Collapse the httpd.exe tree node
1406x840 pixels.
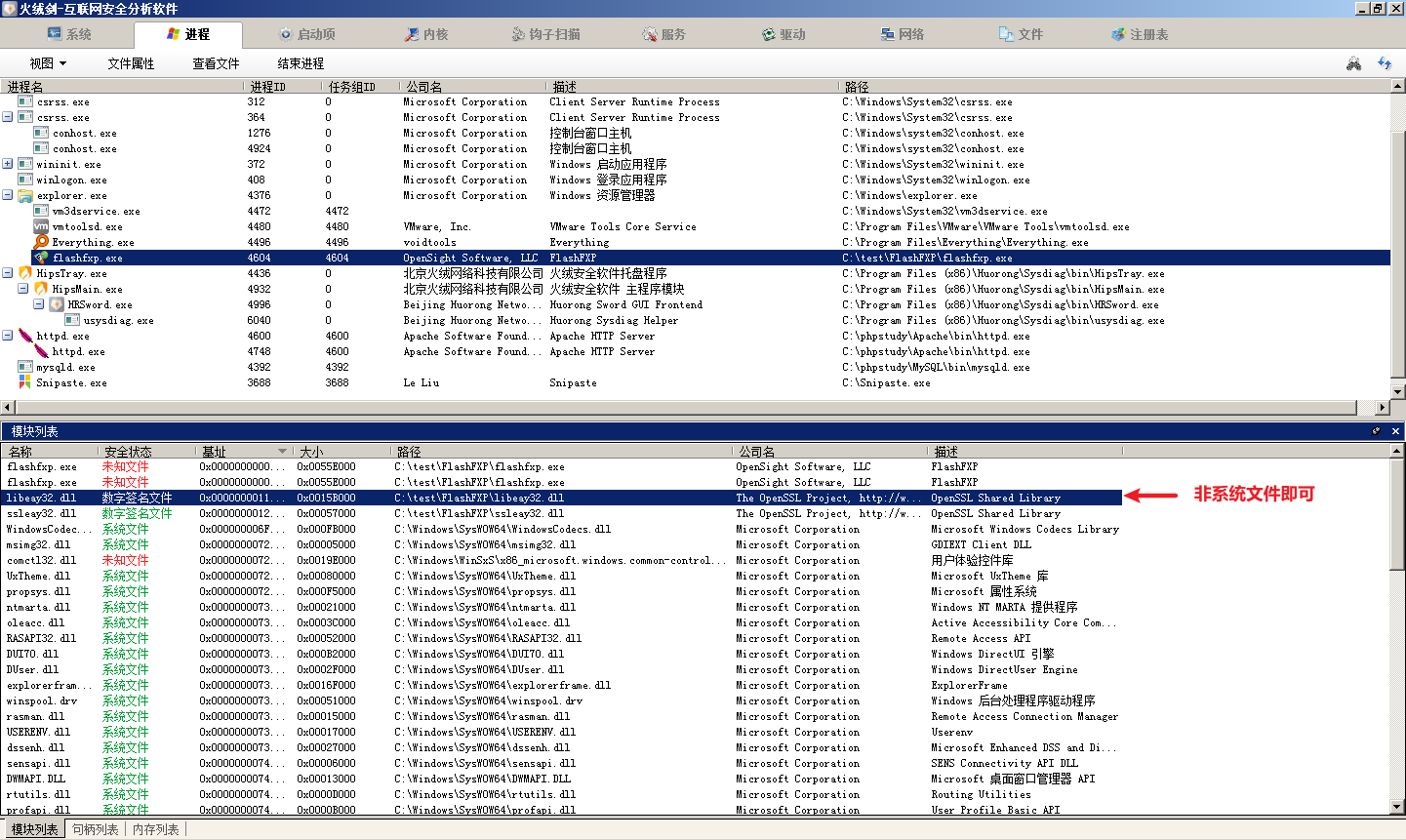tap(8, 336)
